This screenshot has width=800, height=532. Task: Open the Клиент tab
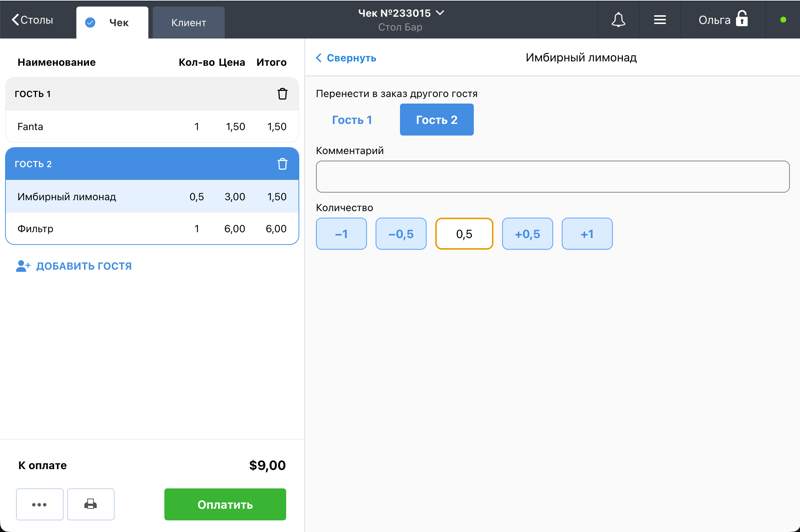pyautogui.click(x=188, y=22)
